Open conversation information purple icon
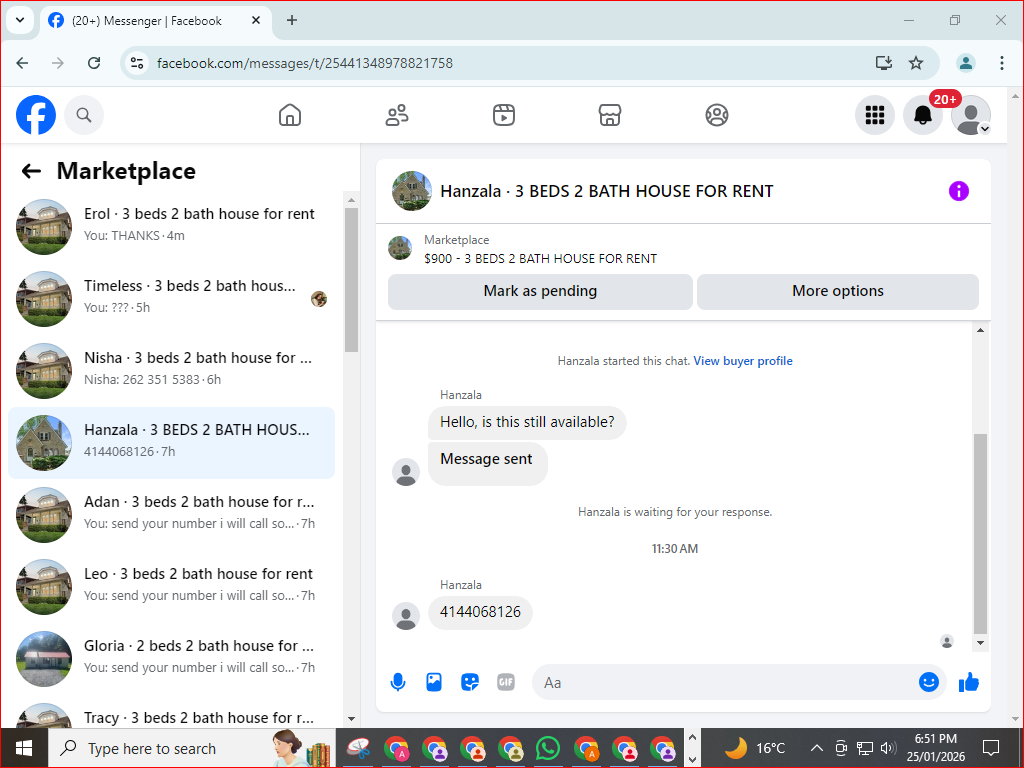1024x768 pixels. tap(958, 191)
